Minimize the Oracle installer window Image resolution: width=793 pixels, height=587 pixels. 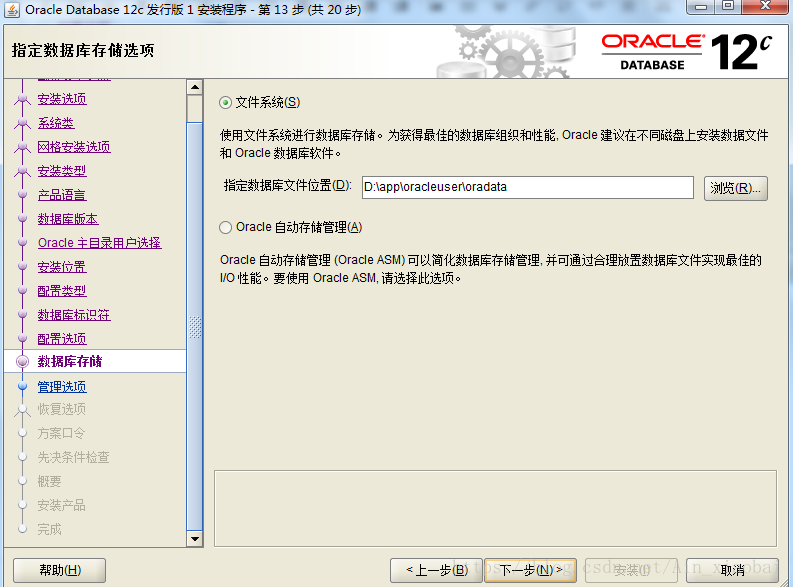pos(700,7)
